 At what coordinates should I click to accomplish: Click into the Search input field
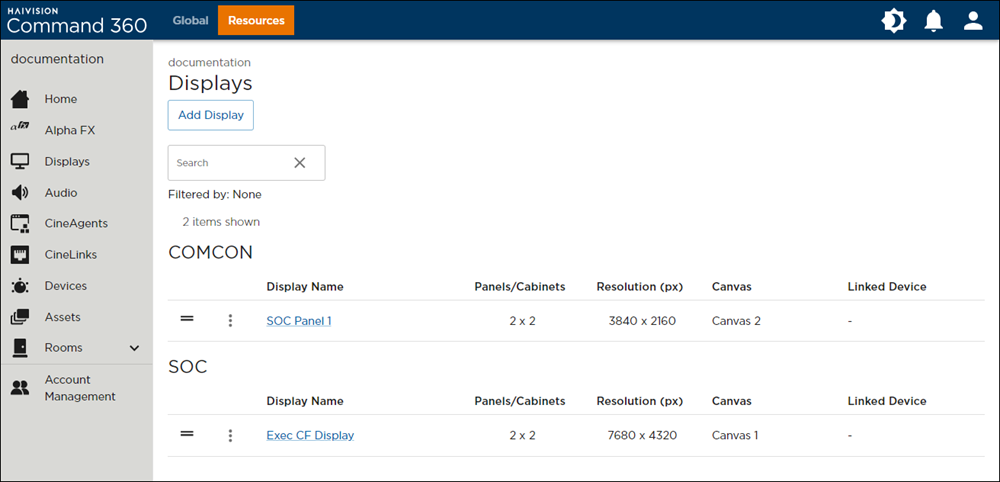pyautogui.click(x=228, y=163)
